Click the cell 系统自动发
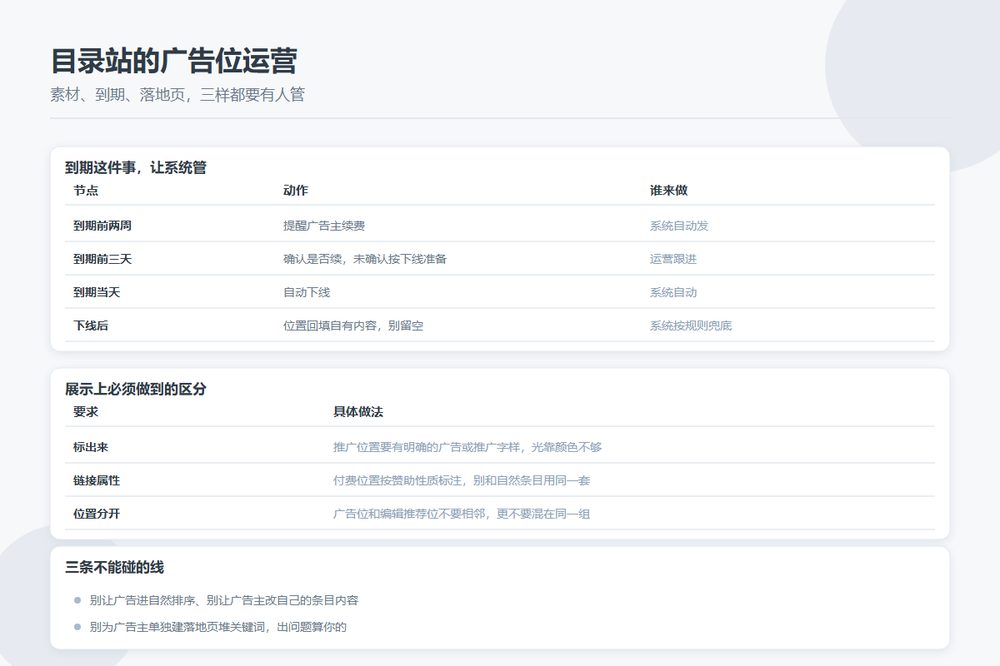 (679, 225)
